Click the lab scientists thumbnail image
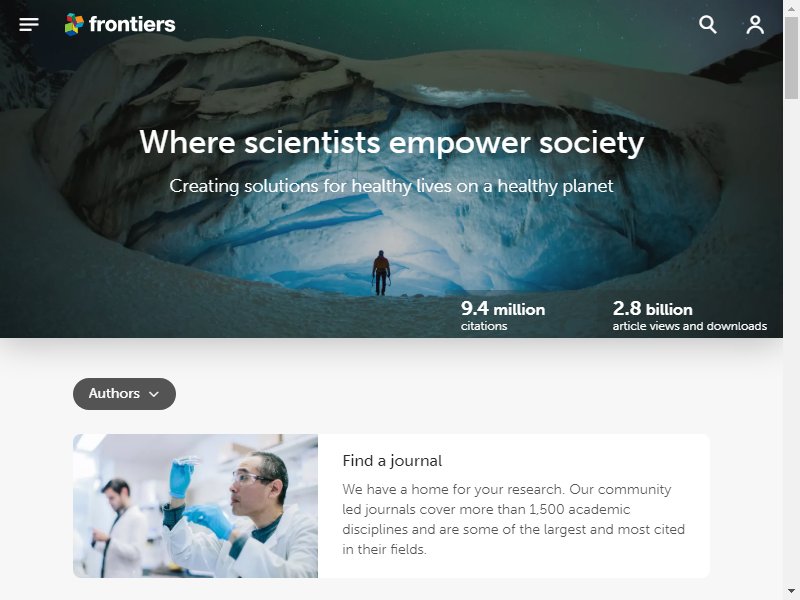The width and height of the screenshot is (800, 600). click(195, 506)
